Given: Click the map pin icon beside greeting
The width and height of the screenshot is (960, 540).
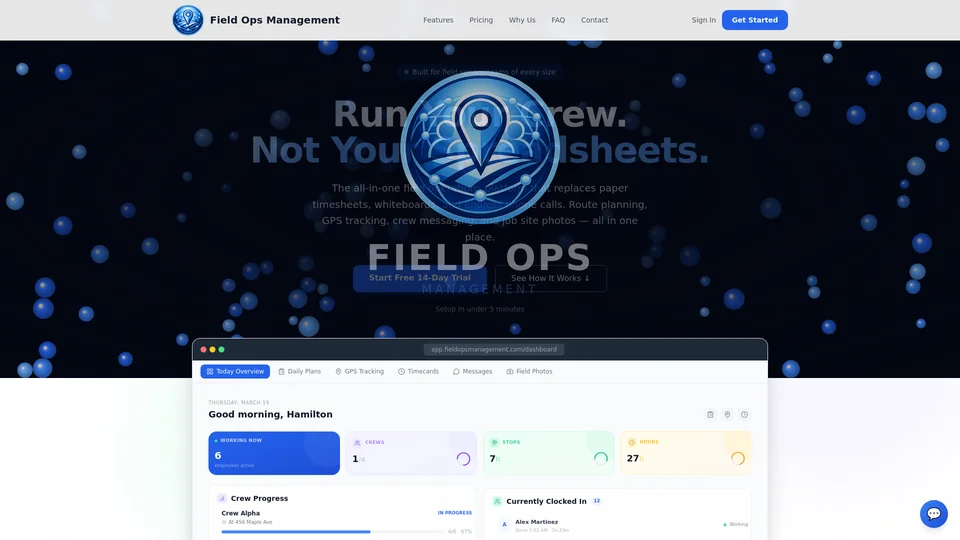Looking at the screenshot, I should click(x=727, y=414).
